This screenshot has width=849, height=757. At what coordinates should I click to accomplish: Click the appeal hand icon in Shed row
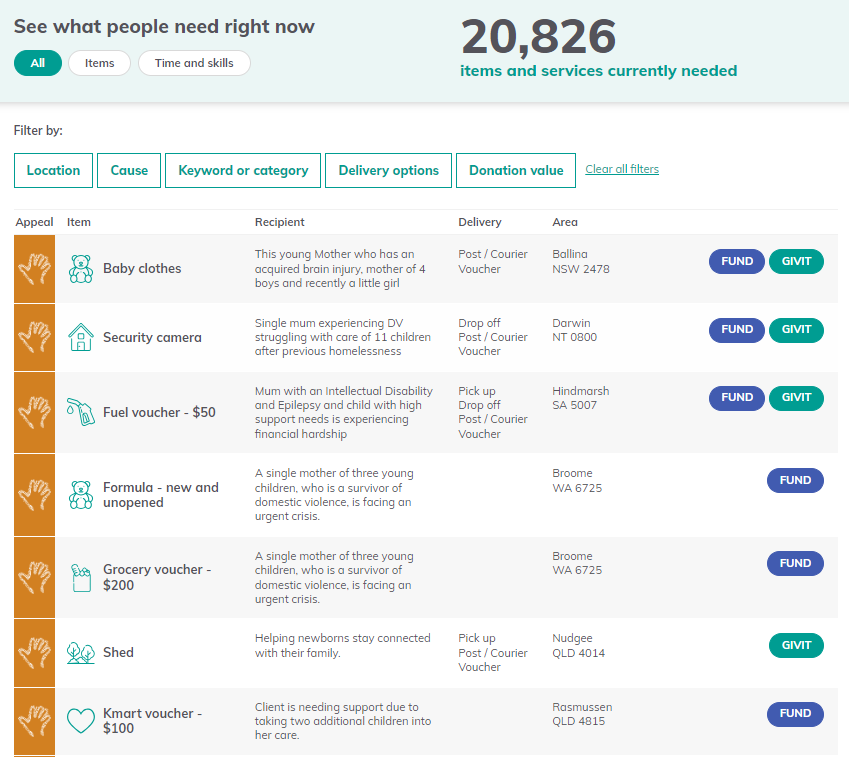(x=35, y=653)
